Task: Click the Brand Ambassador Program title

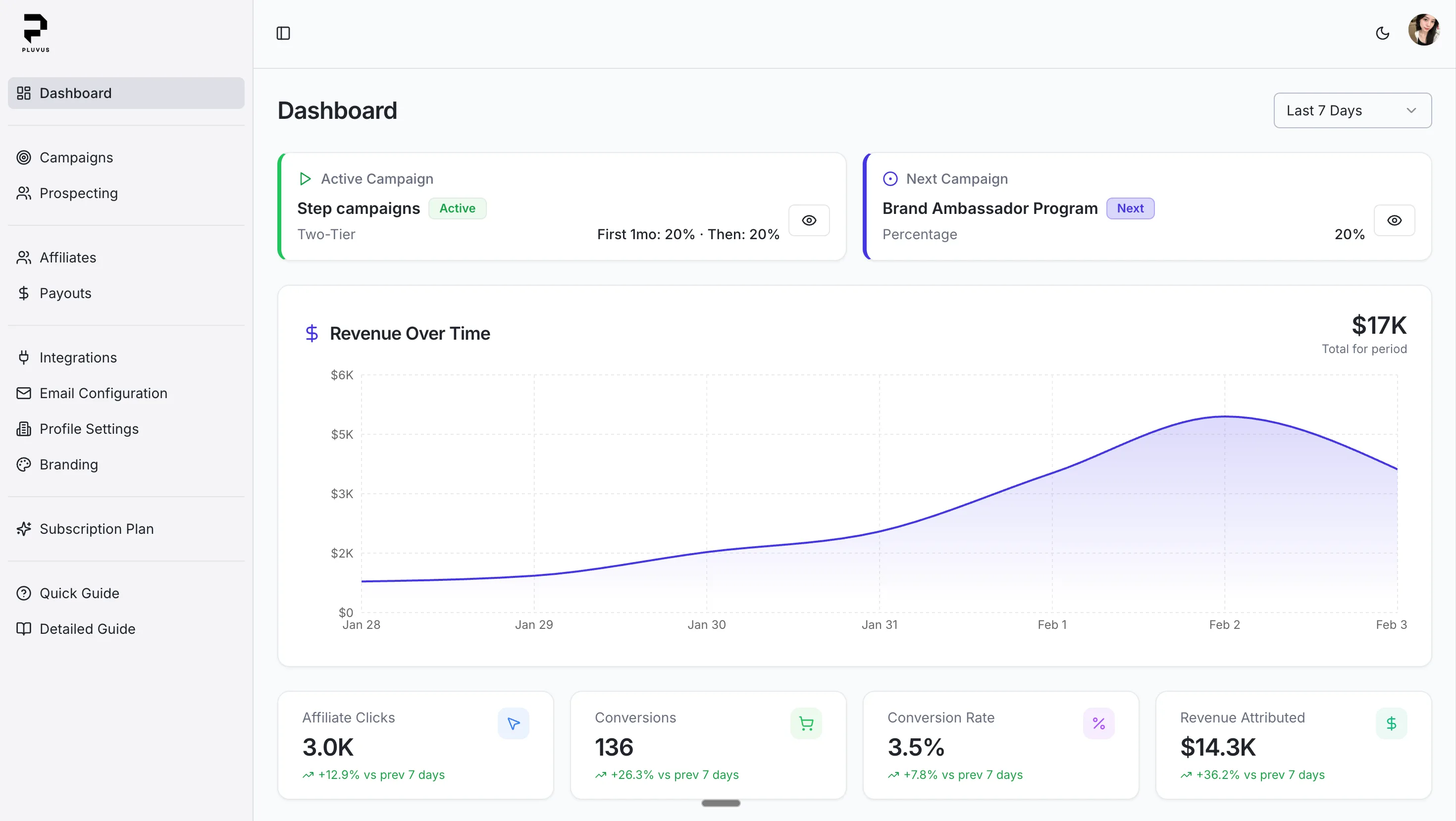Action: (989, 208)
